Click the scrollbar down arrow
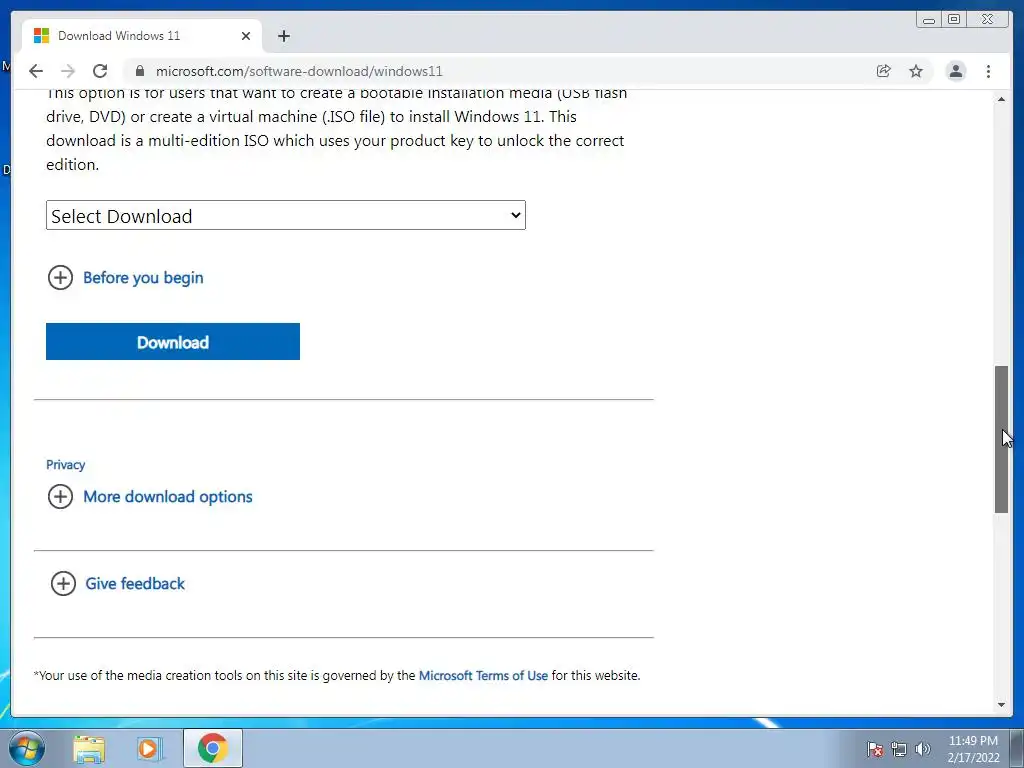Viewport: 1024px width, 768px height. click(1001, 705)
